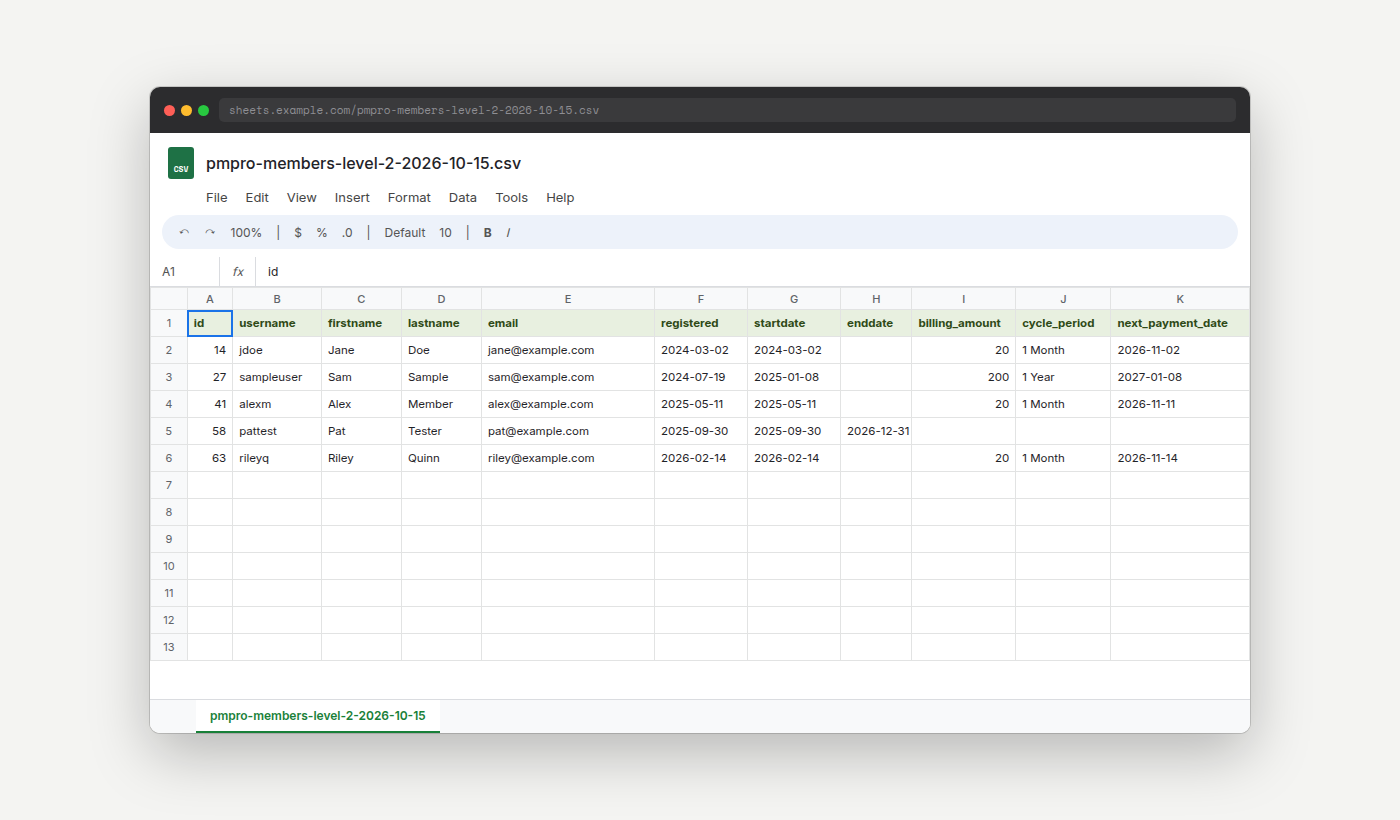Click the fx function icon
Image resolution: width=1400 pixels, height=820 pixels.
click(238, 272)
